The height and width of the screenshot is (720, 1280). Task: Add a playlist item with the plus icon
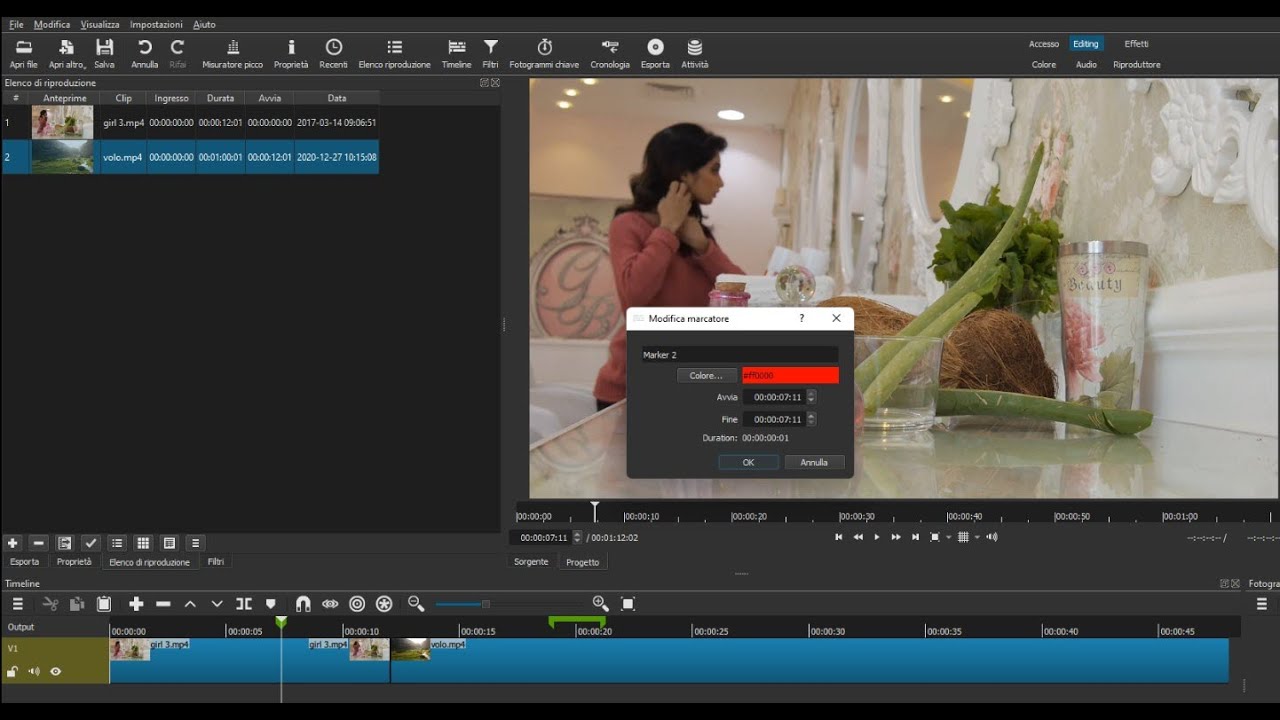click(x=13, y=543)
